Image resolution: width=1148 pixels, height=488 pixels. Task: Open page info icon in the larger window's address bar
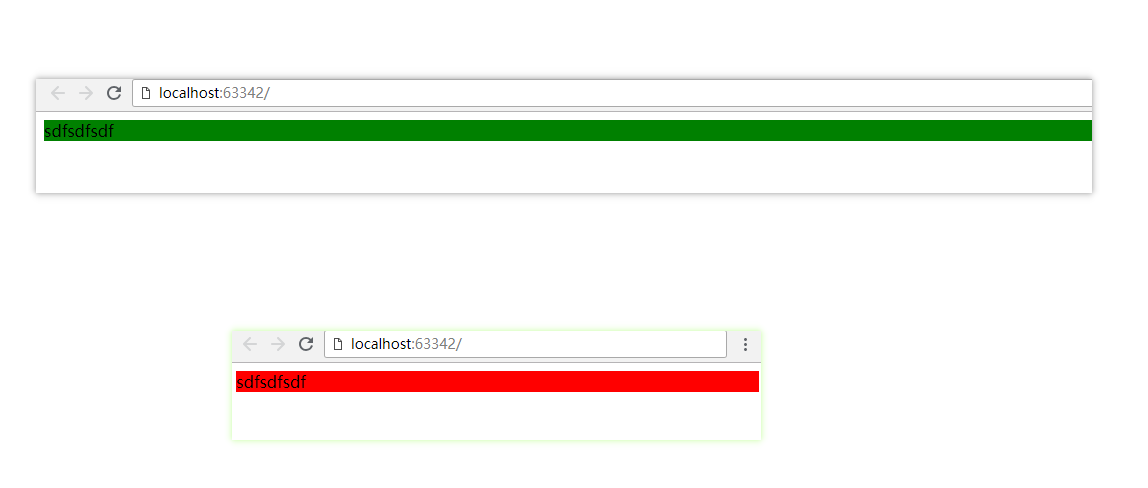coord(146,93)
